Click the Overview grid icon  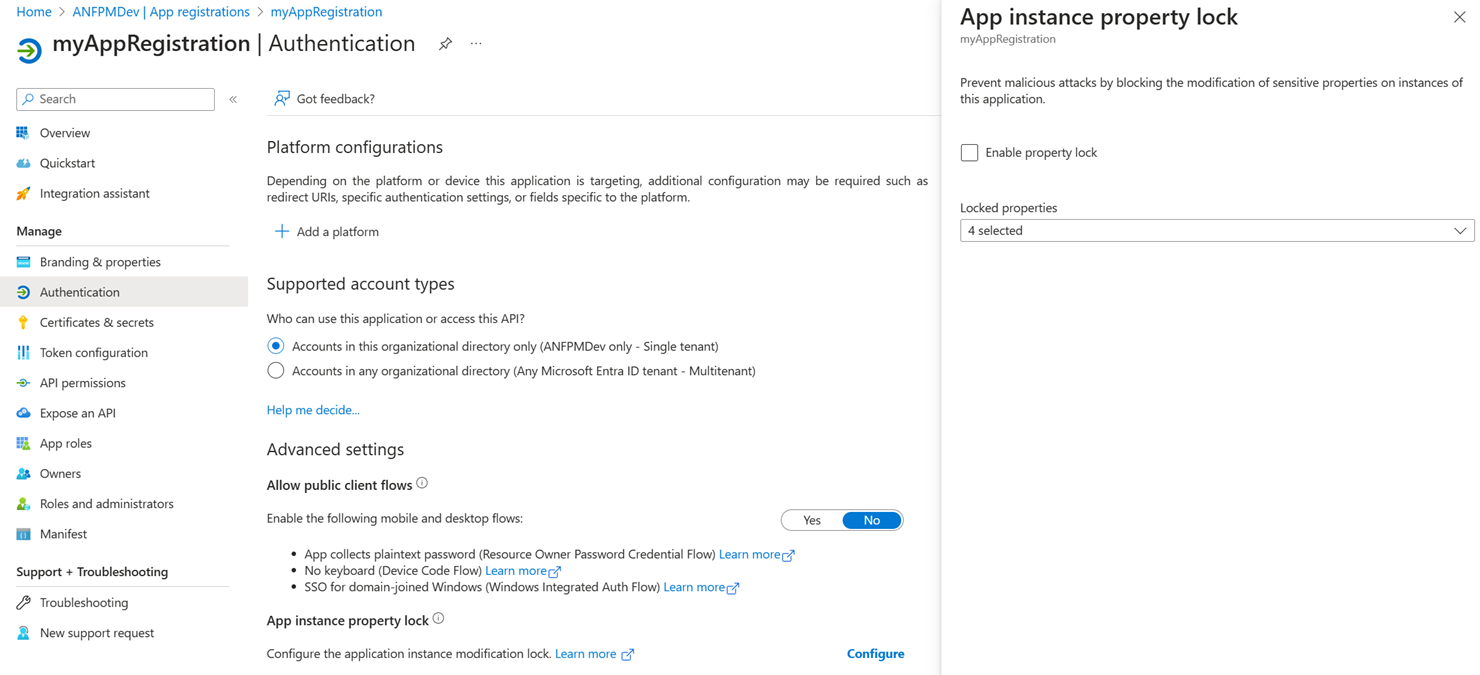(x=23, y=133)
